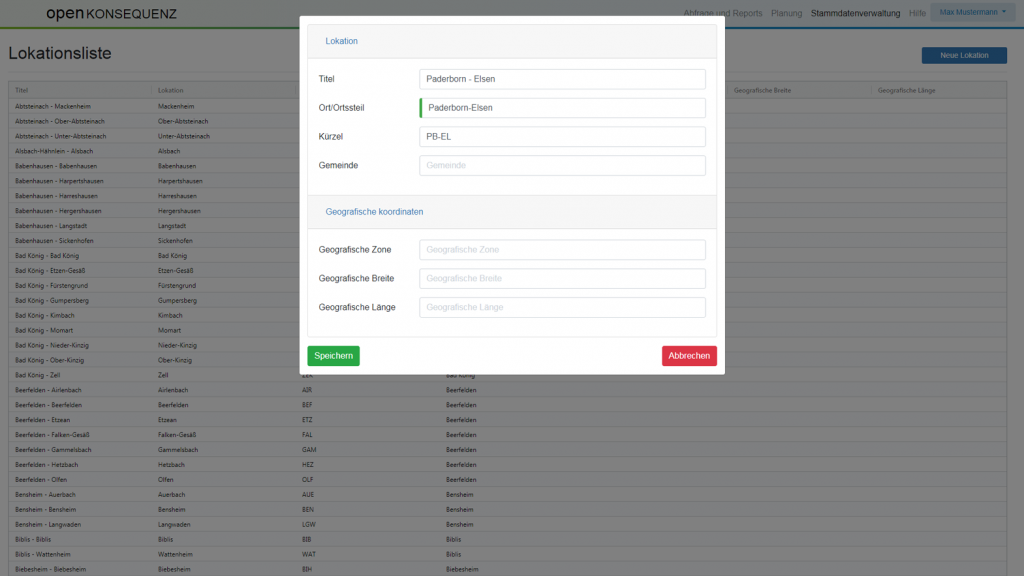This screenshot has height=576, width=1024.
Task: Focus the Titel input field
Action: [x=562, y=79]
